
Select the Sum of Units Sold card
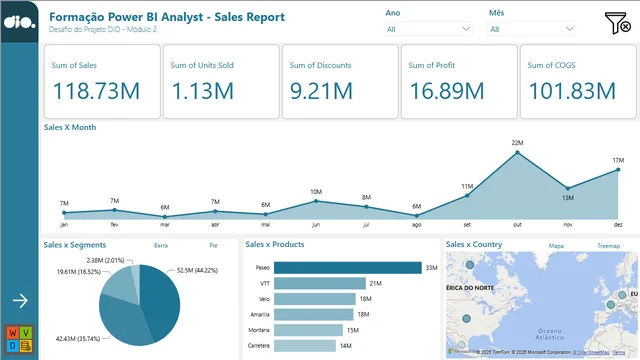tap(221, 82)
